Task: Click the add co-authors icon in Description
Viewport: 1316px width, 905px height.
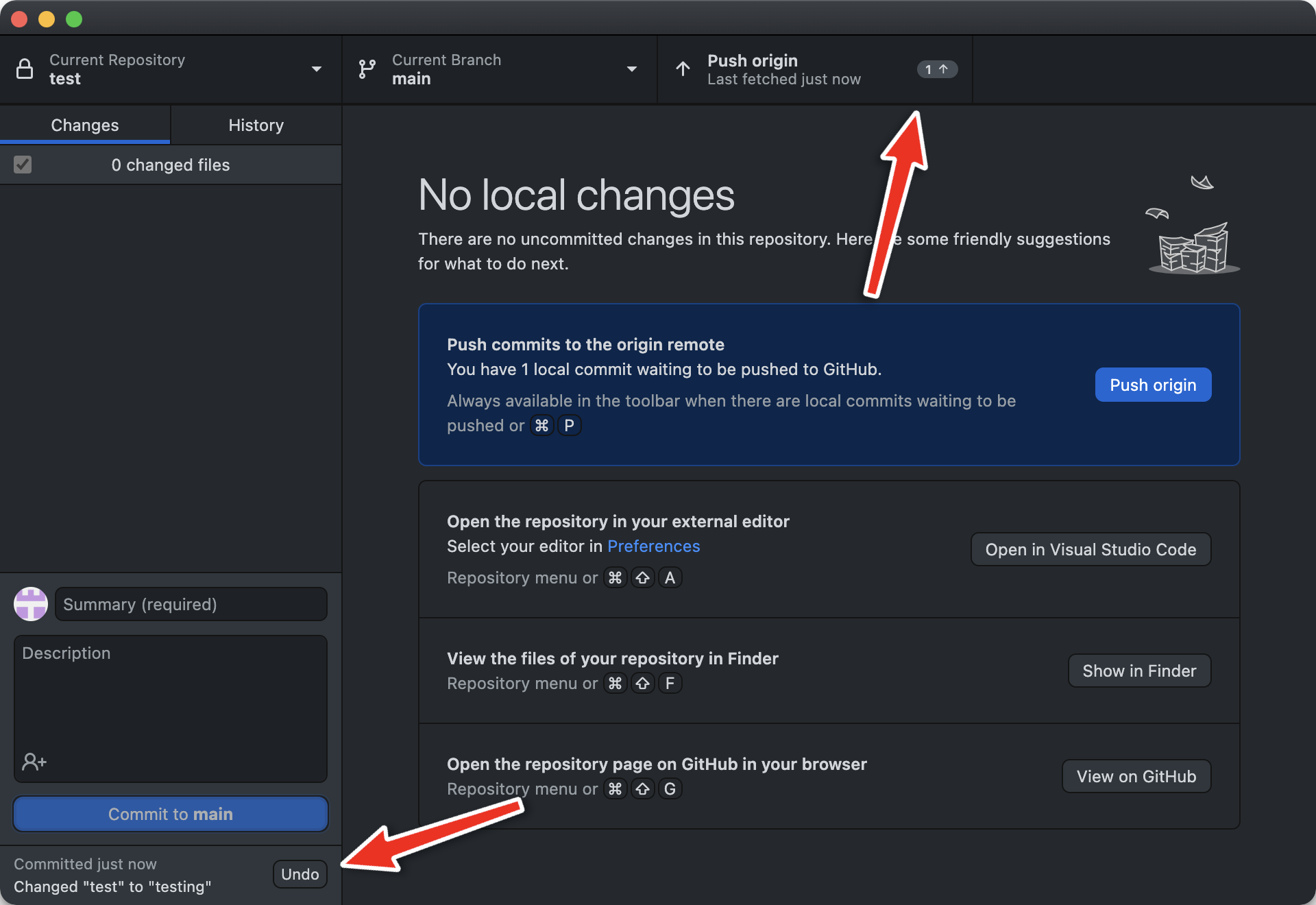Action: pos(34,762)
